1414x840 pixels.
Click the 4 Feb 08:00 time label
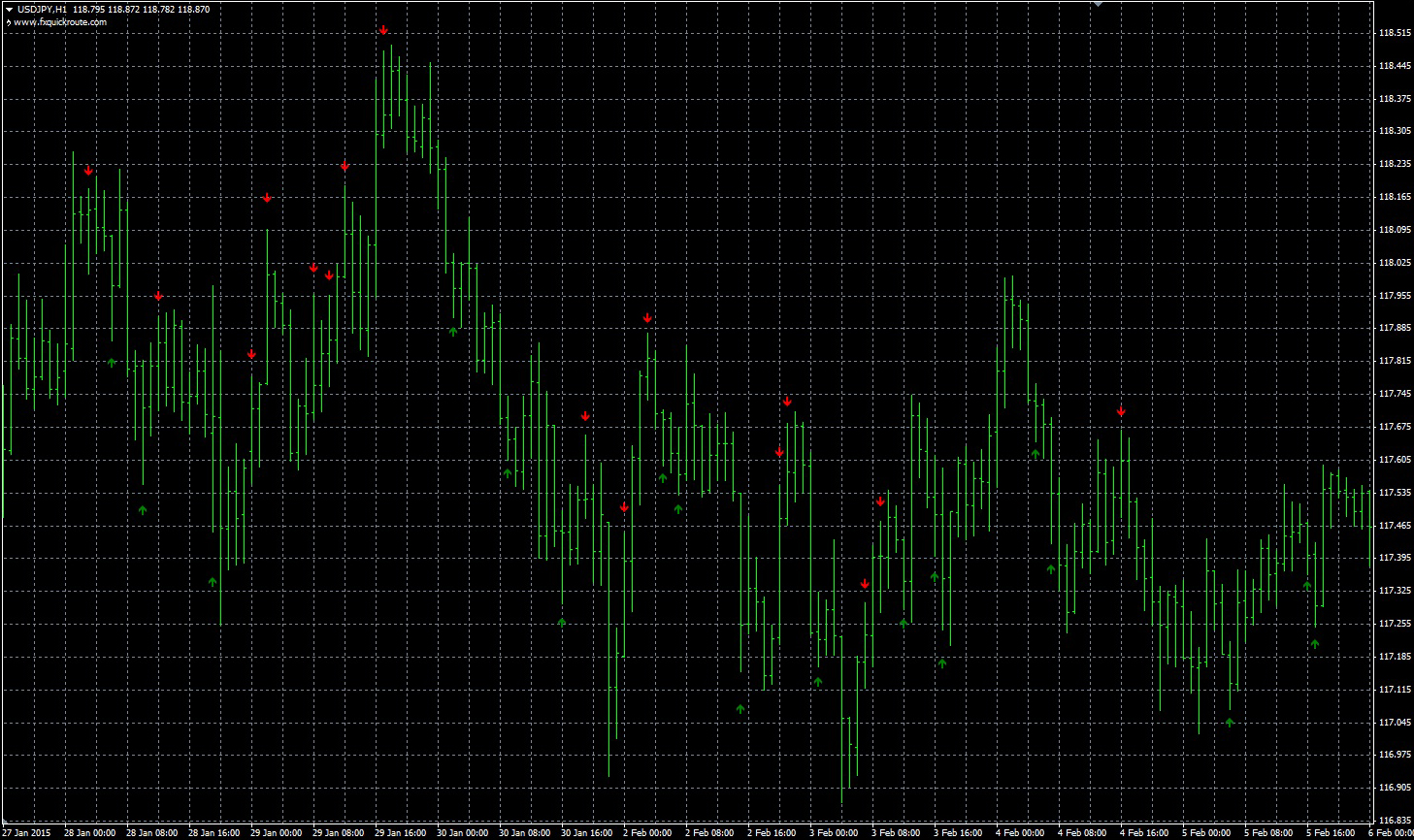point(1082,832)
